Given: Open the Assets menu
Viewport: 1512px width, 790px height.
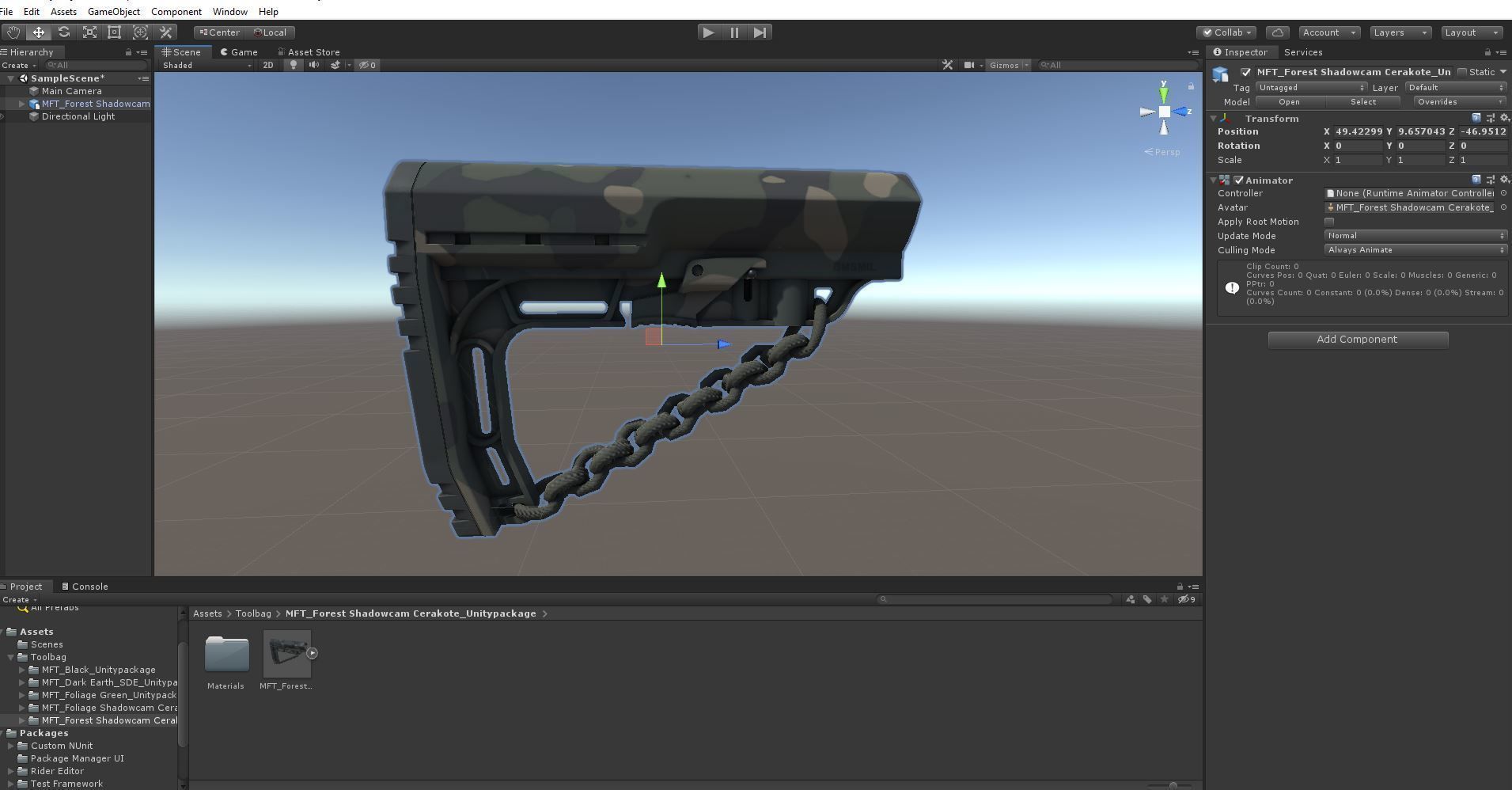Looking at the screenshot, I should click(x=63, y=12).
